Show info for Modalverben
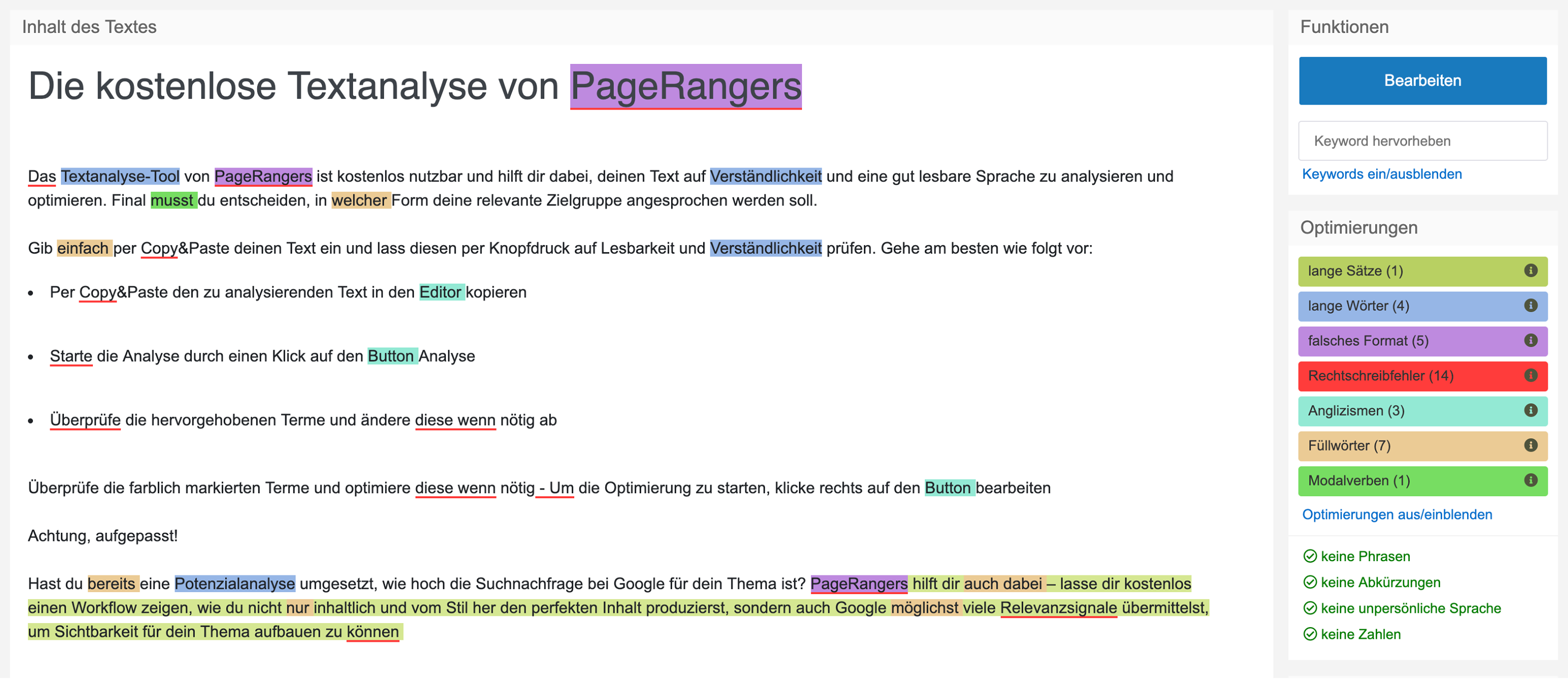This screenshot has height=688, width=1568. tap(1530, 480)
